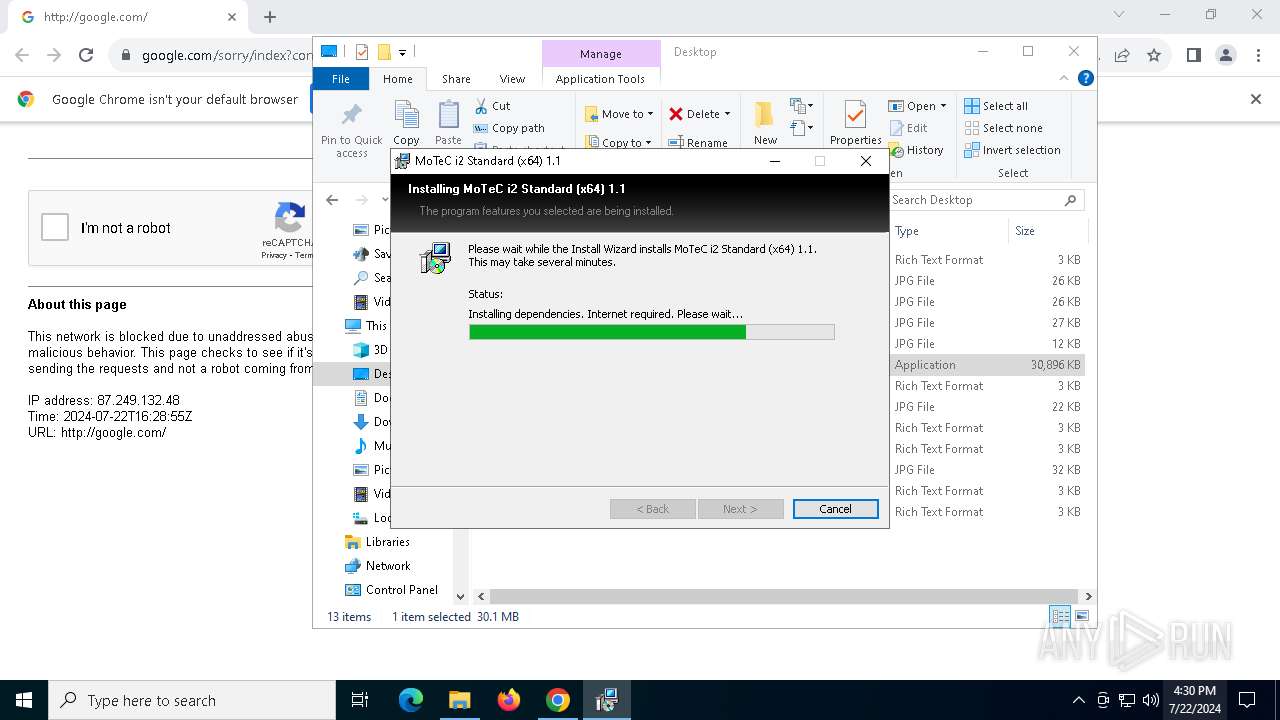The height and width of the screenshot is (720, 1280).
Task: Click Chrome share page icon
Action: (1122, 56)
